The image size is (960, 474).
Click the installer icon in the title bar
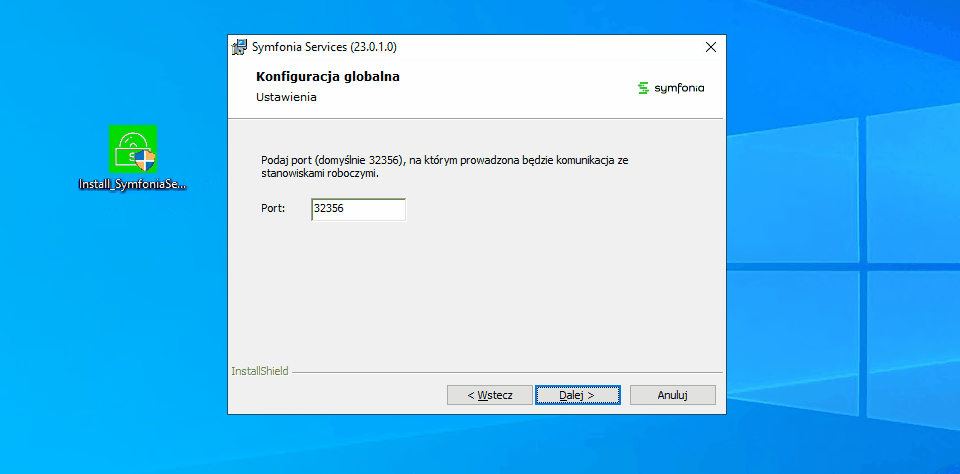coord(239,48)
